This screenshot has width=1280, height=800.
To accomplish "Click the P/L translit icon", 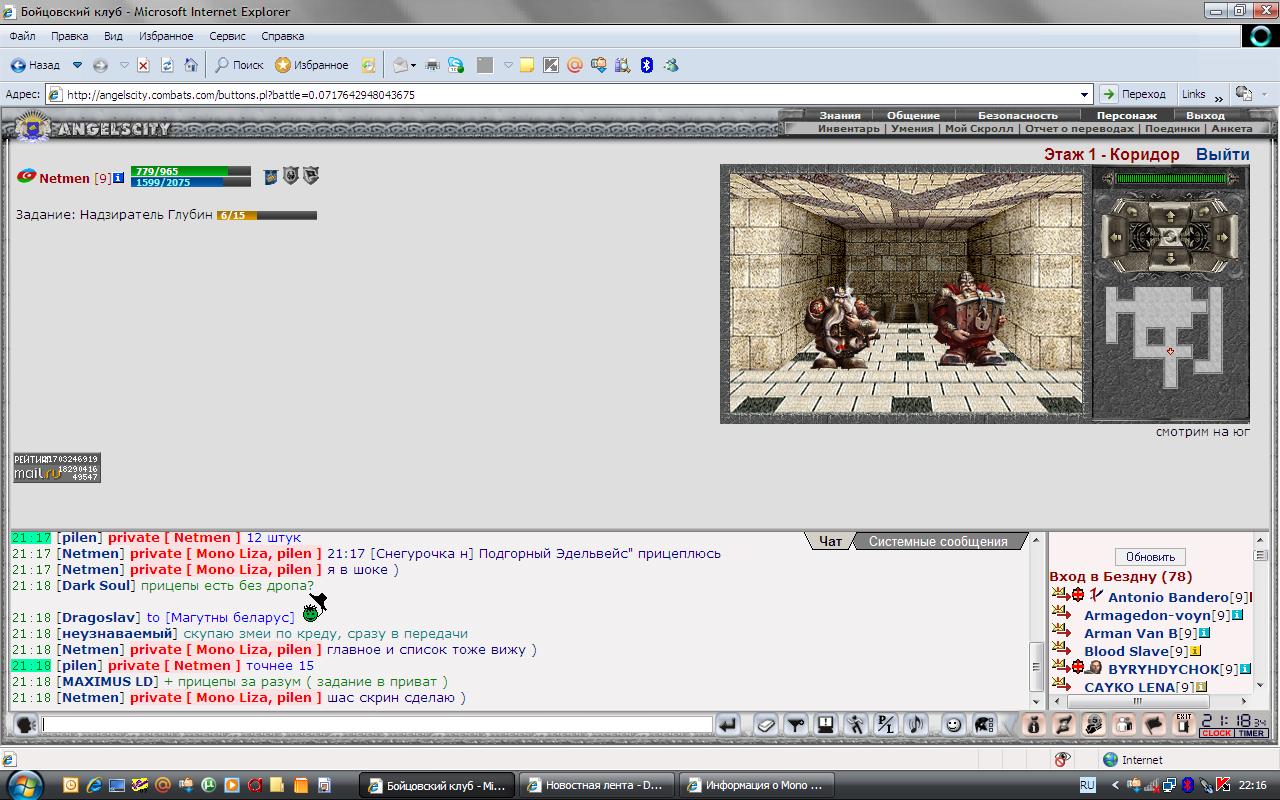I will 886,725.
